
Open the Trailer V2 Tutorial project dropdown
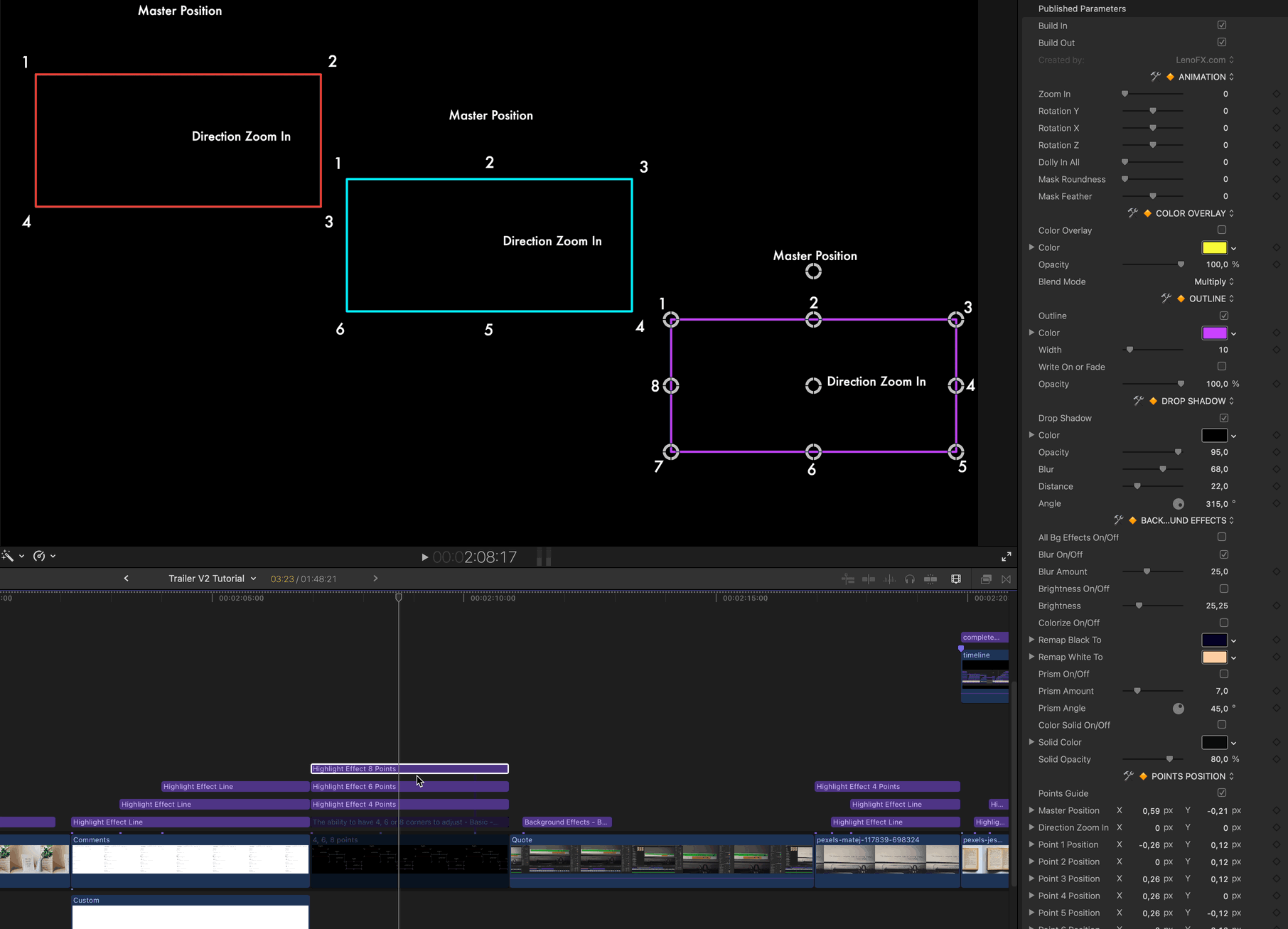click(x=212, y=579)
